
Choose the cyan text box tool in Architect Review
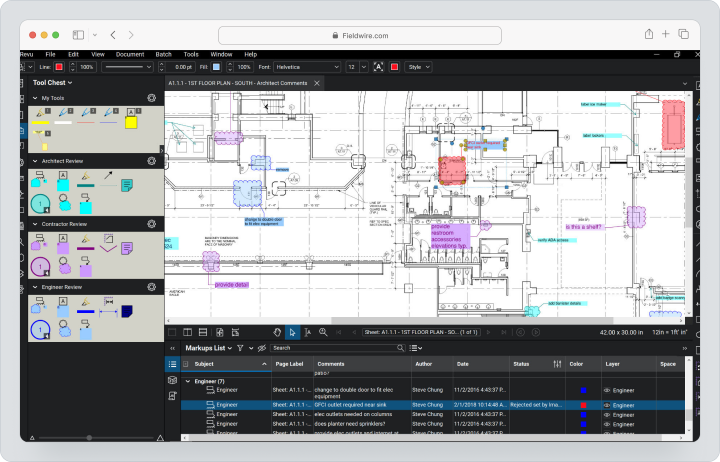(x=63, y=181)
